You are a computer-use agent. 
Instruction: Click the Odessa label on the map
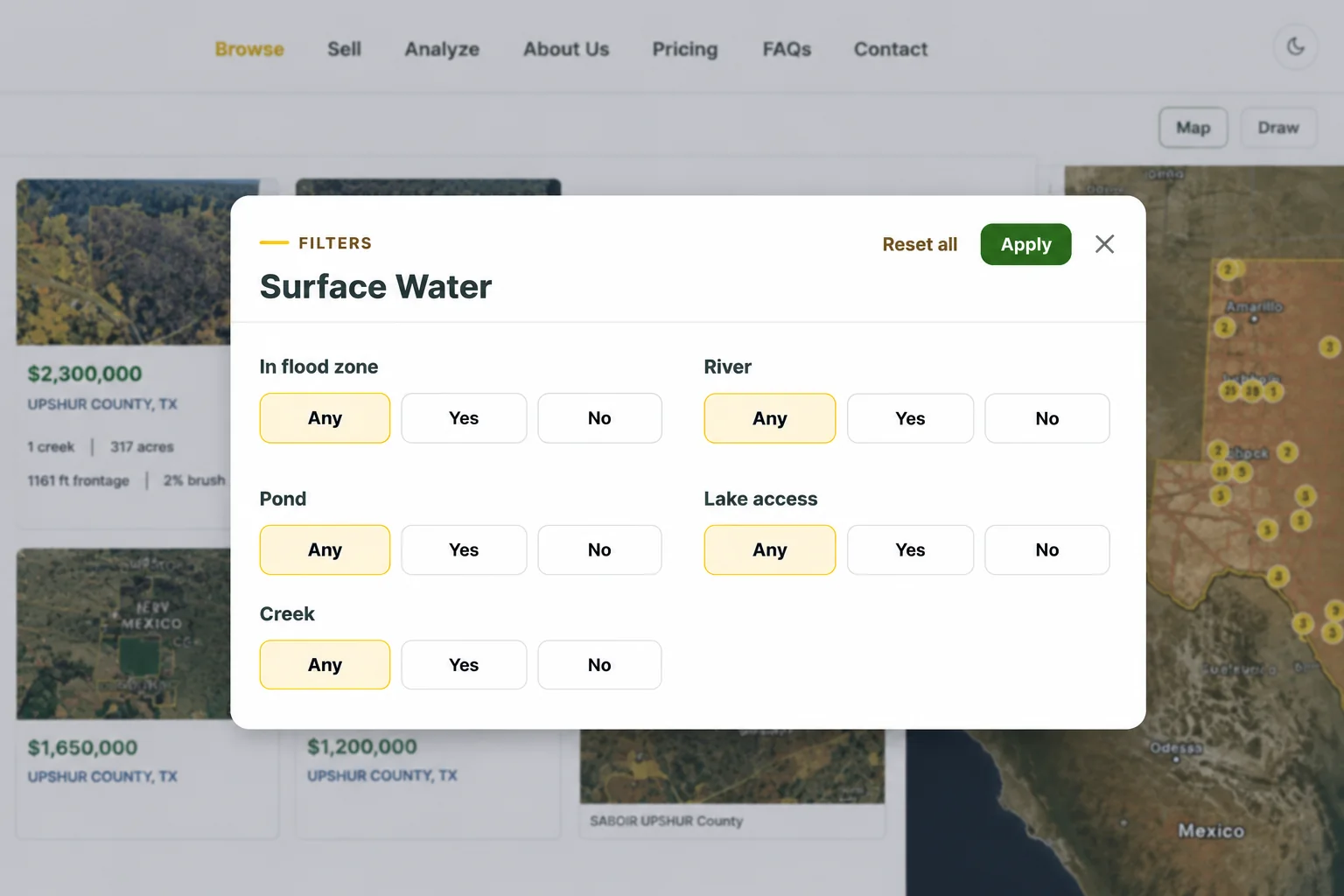coord(1176,748)
